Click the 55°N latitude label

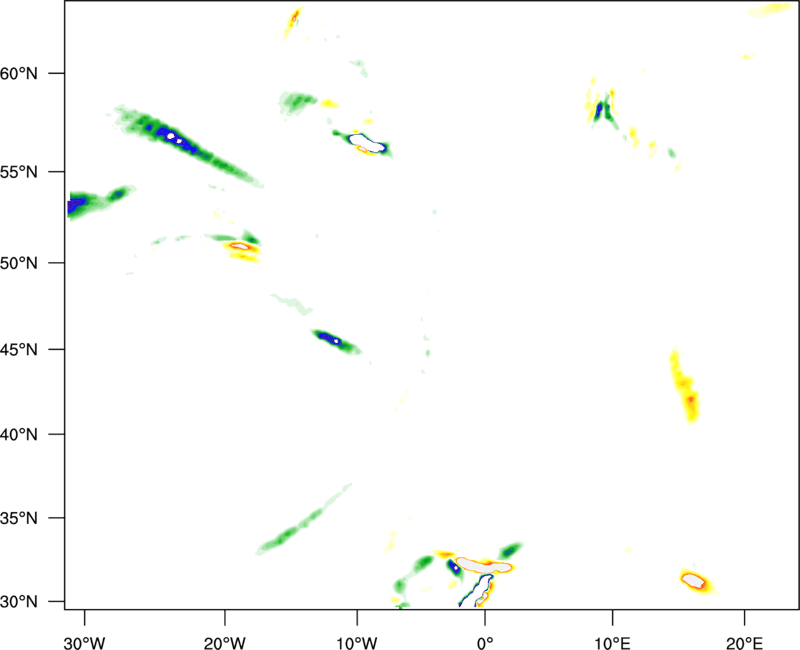(x=19, y=171)
